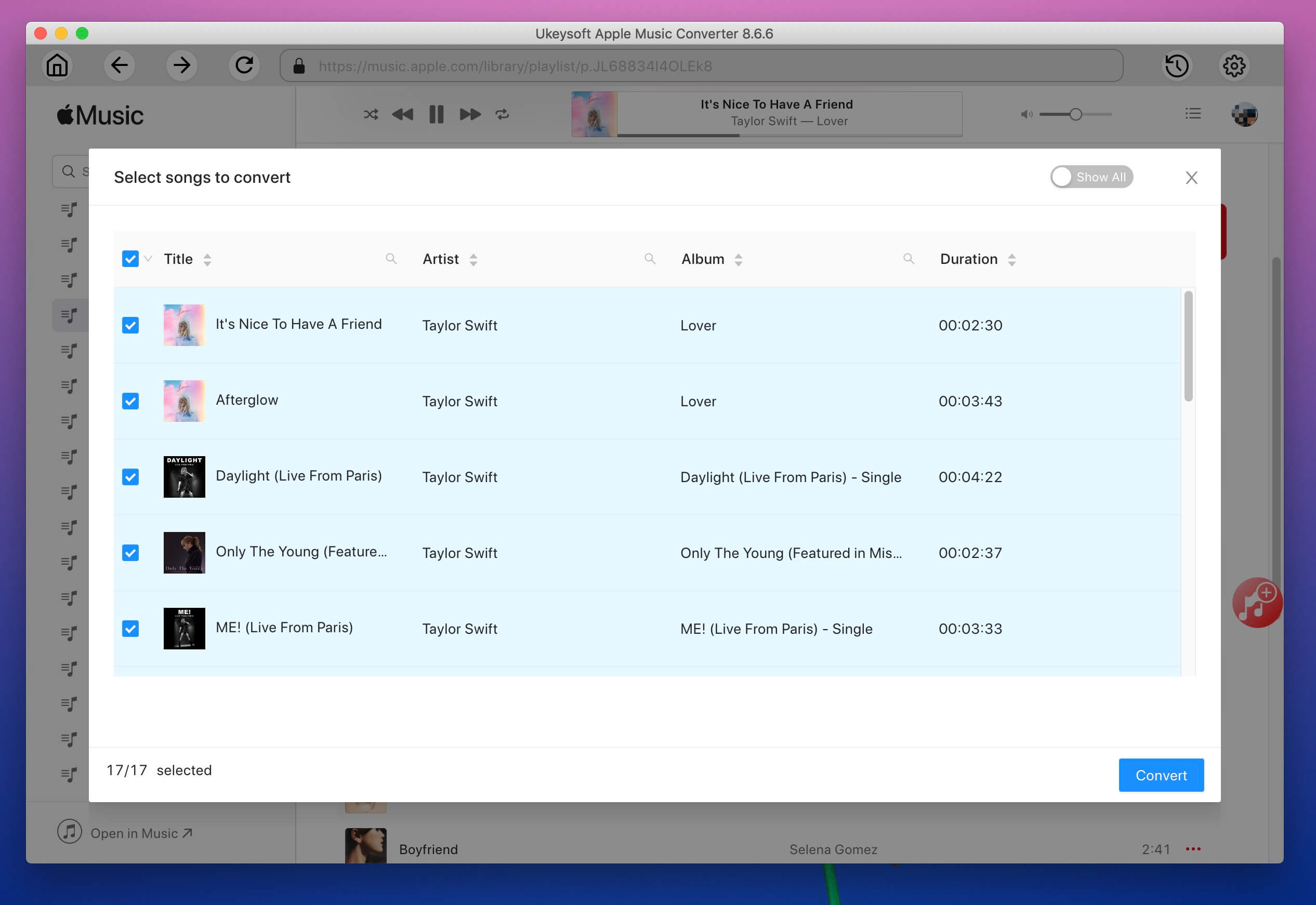Click the Daylight Live From Paris album art
The width and height of the screenshot is (1316, 905).
click(184, 477)
